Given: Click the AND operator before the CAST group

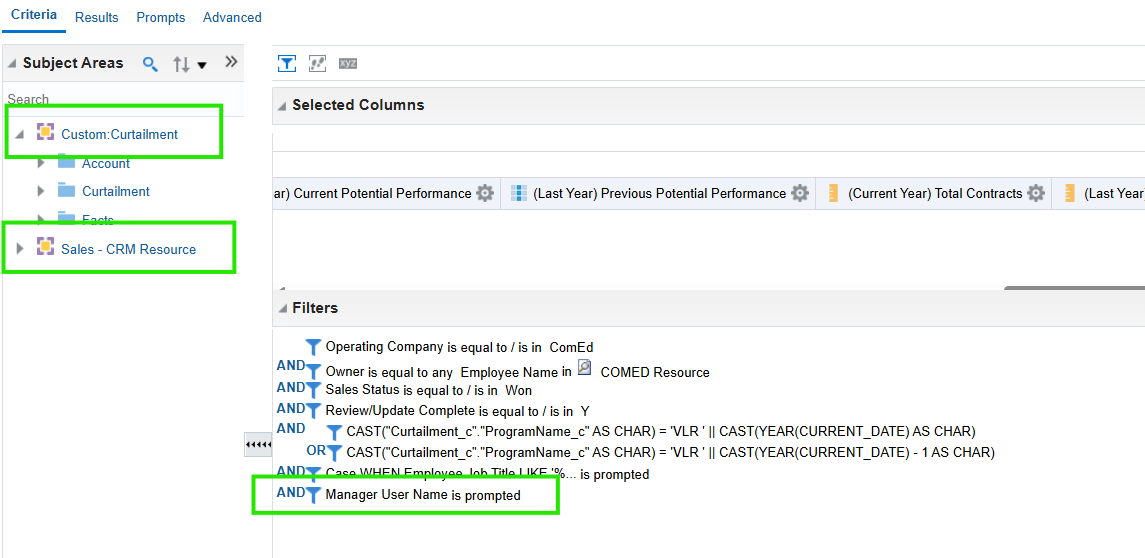Looking at the screenshot, I should click(291, 428).
